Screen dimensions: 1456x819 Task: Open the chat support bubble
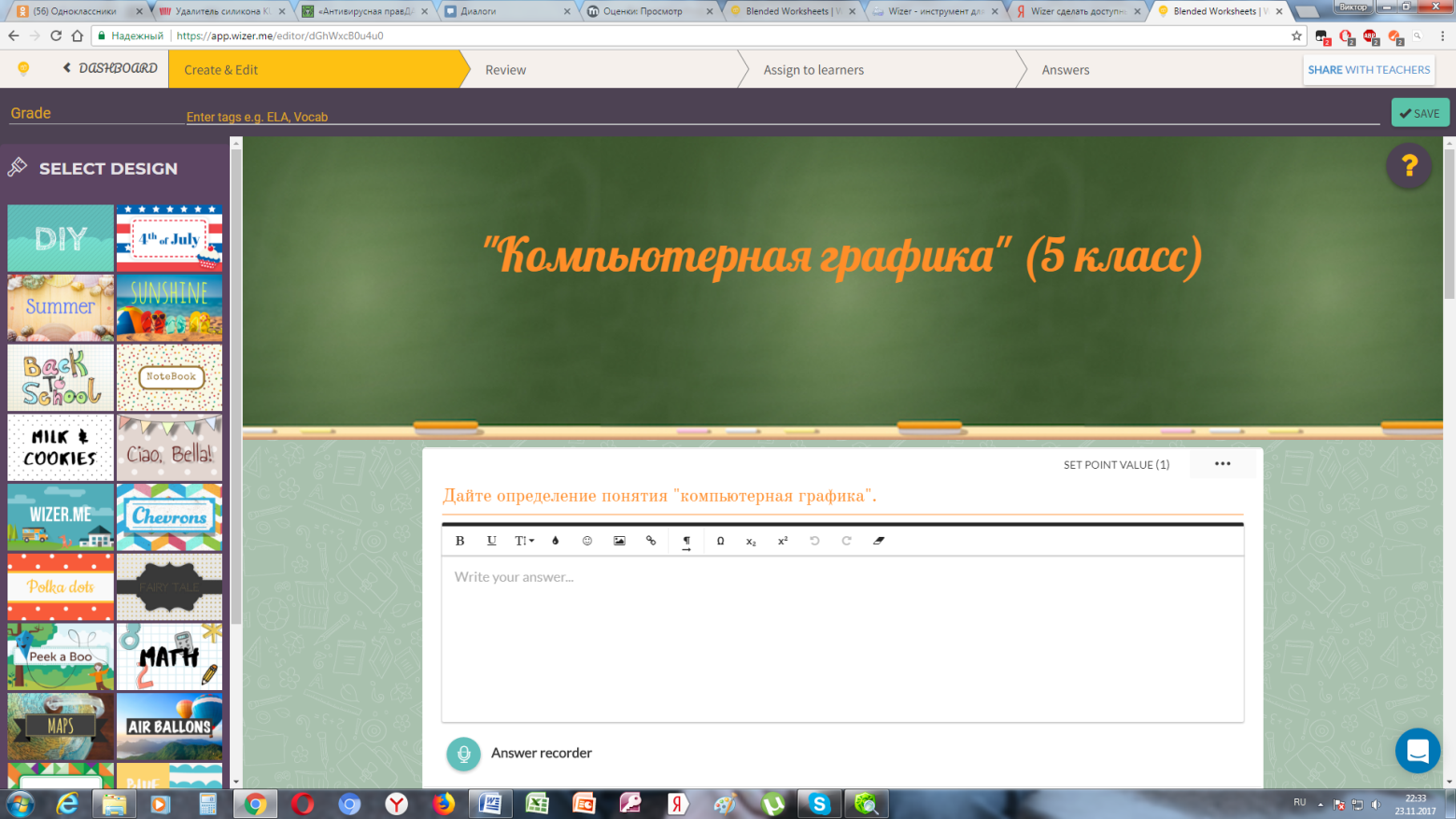pyautogui.click(x=1418, y=751)
